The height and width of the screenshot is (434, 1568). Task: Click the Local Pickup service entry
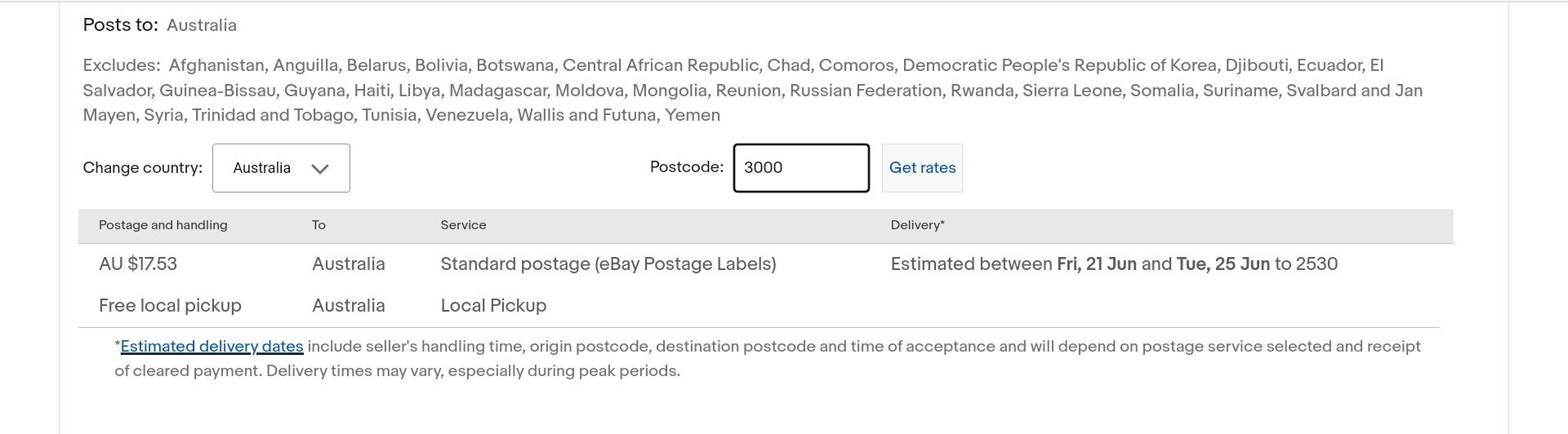(x=493, y=306)
